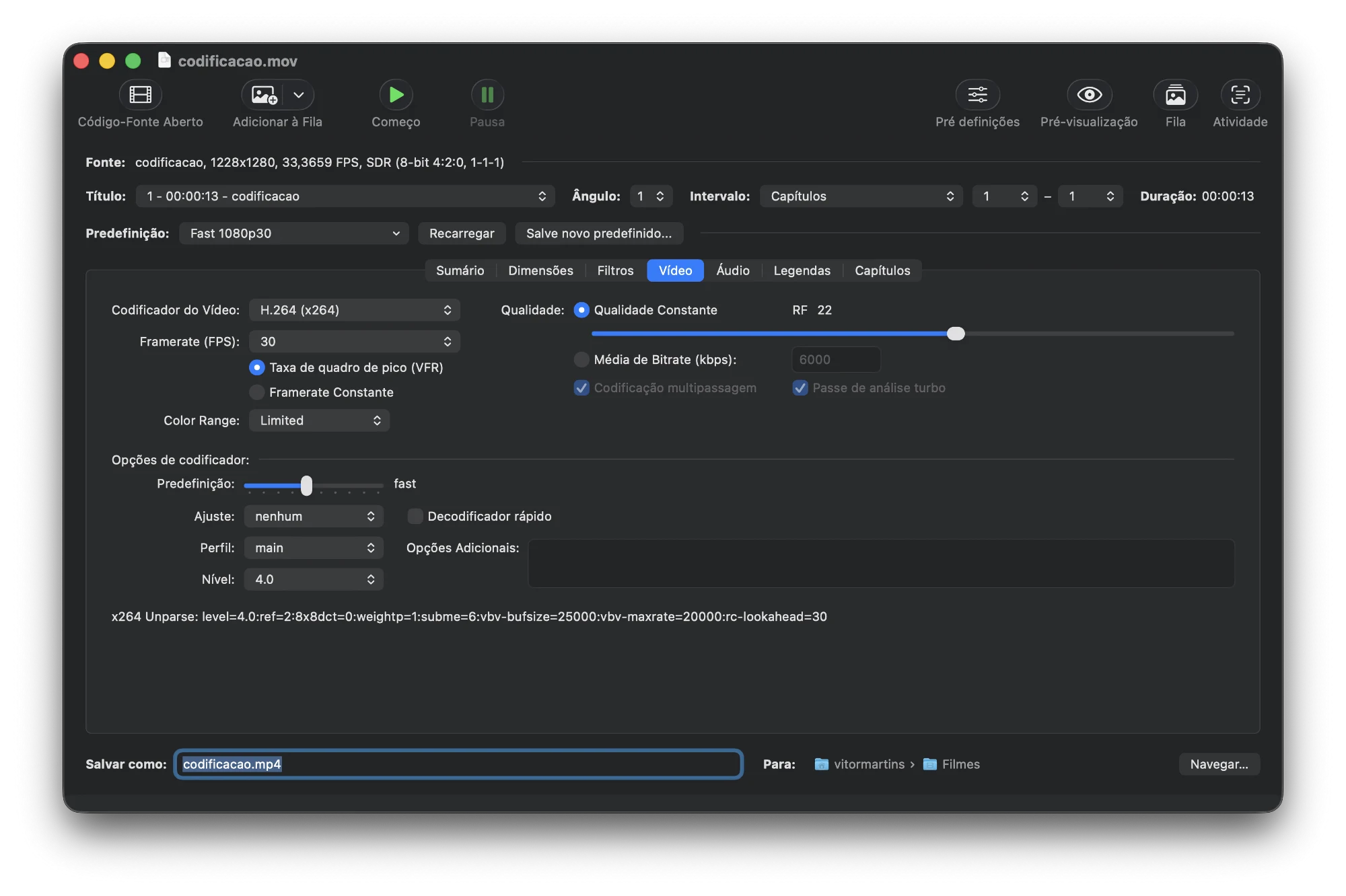Switch to the Áudio tab
Screen dimensions: 1346x896
[732, 270]
